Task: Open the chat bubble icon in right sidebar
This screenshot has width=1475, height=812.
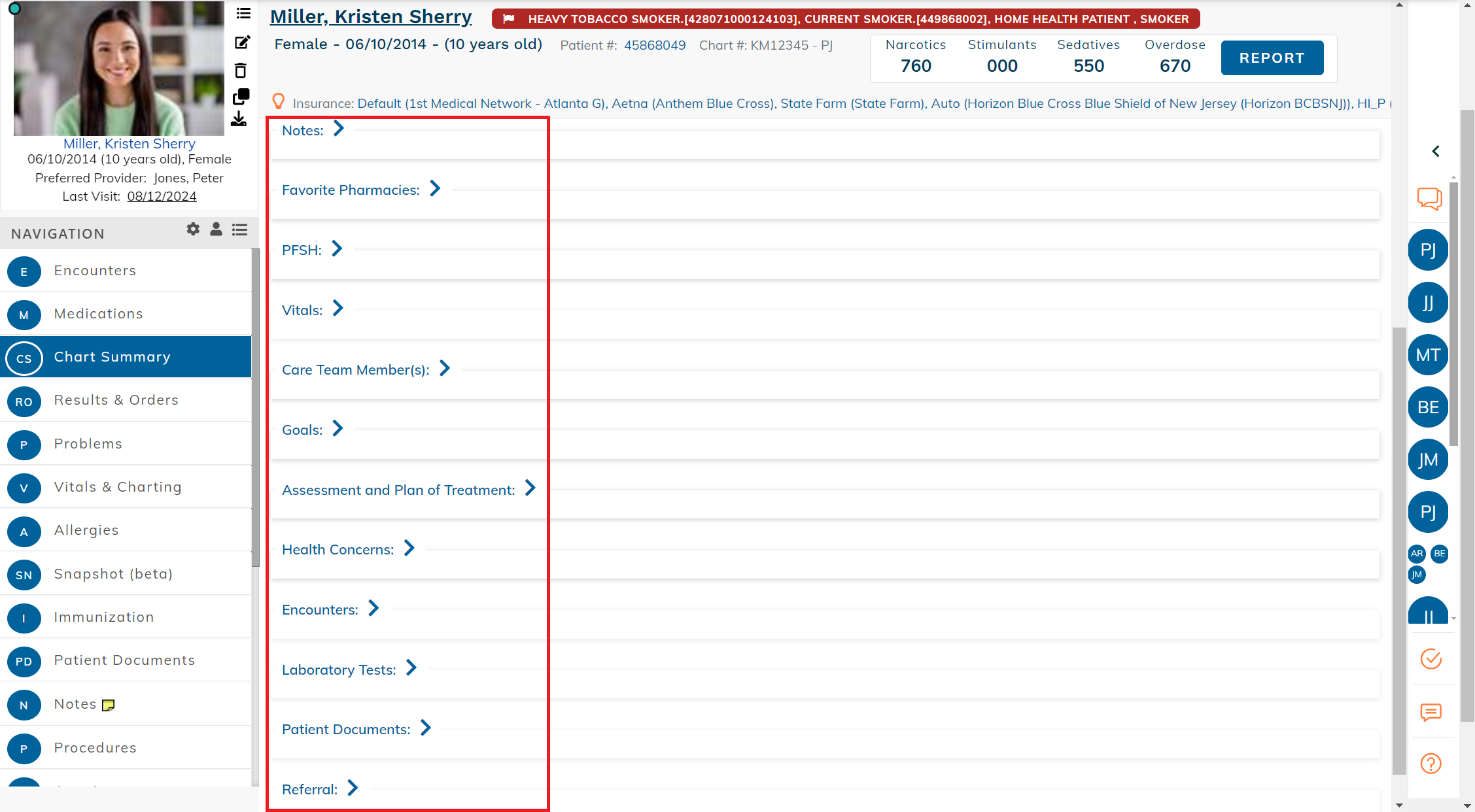Action: (x=1429, y=199)
